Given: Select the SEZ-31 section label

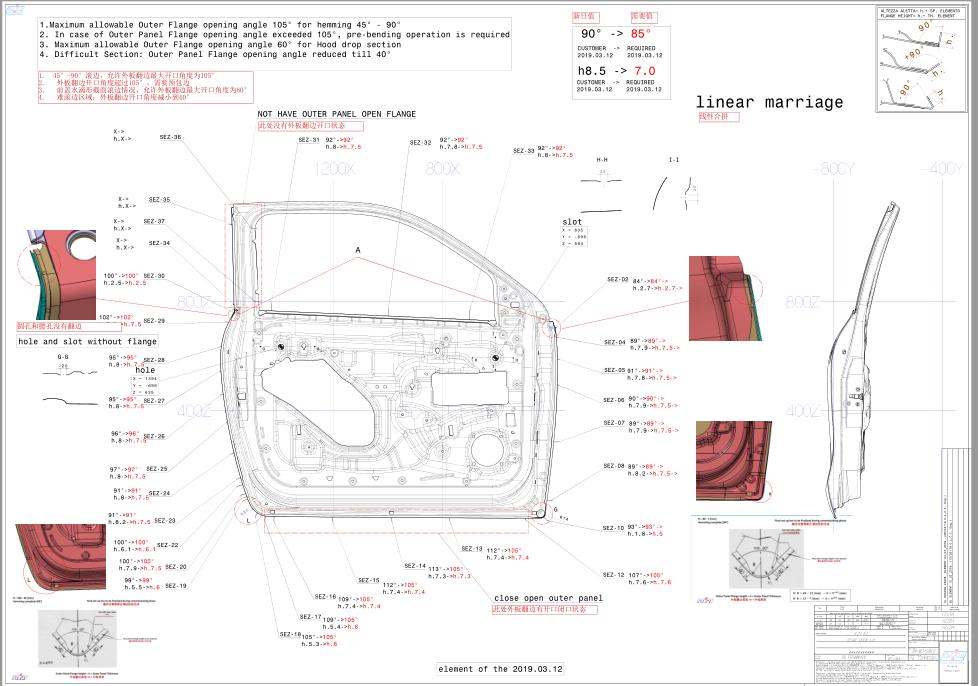Looking at the screenshot, I should point(309,141).
